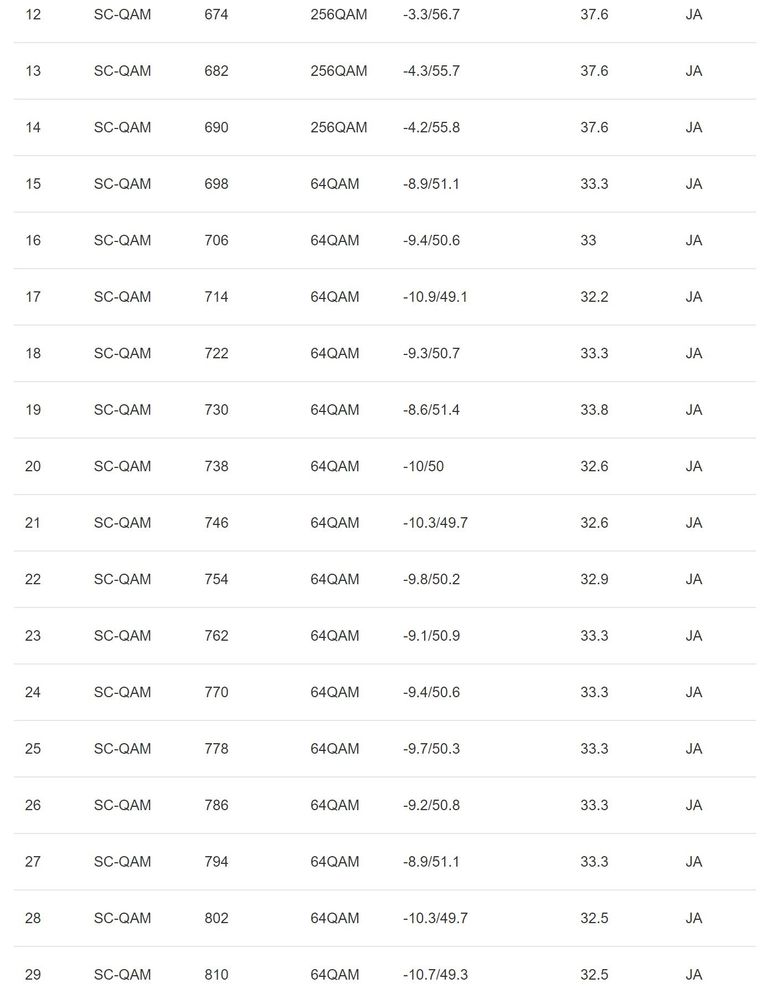This screenshot has height=999, width=761.
Task: Select frequency 714 in channel 17 row
Action: point(216,297)
